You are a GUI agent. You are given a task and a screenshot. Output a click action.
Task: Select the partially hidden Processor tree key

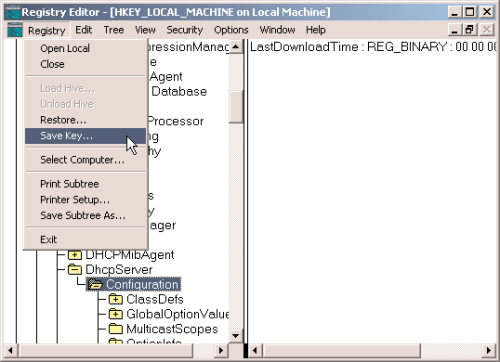pyautogui.click(x=176, y=121)
